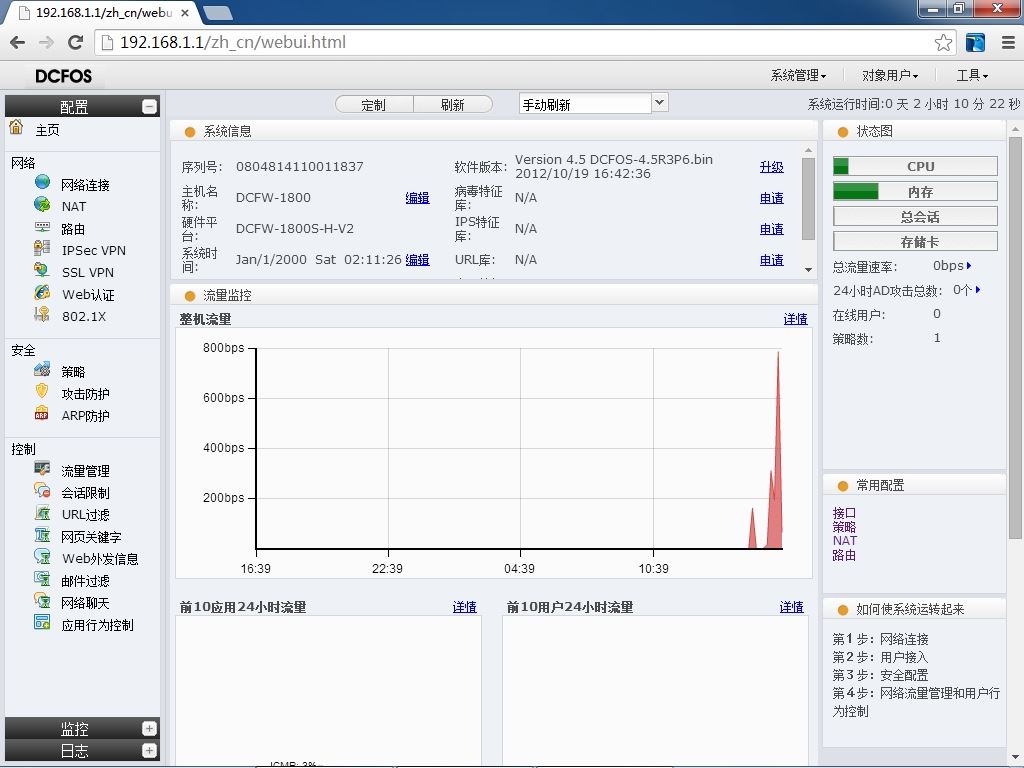Collapse the 配置 panel with minus button
Image resolution: width=1024 pixels, height=768 pixels.
(x=150, y=106)
